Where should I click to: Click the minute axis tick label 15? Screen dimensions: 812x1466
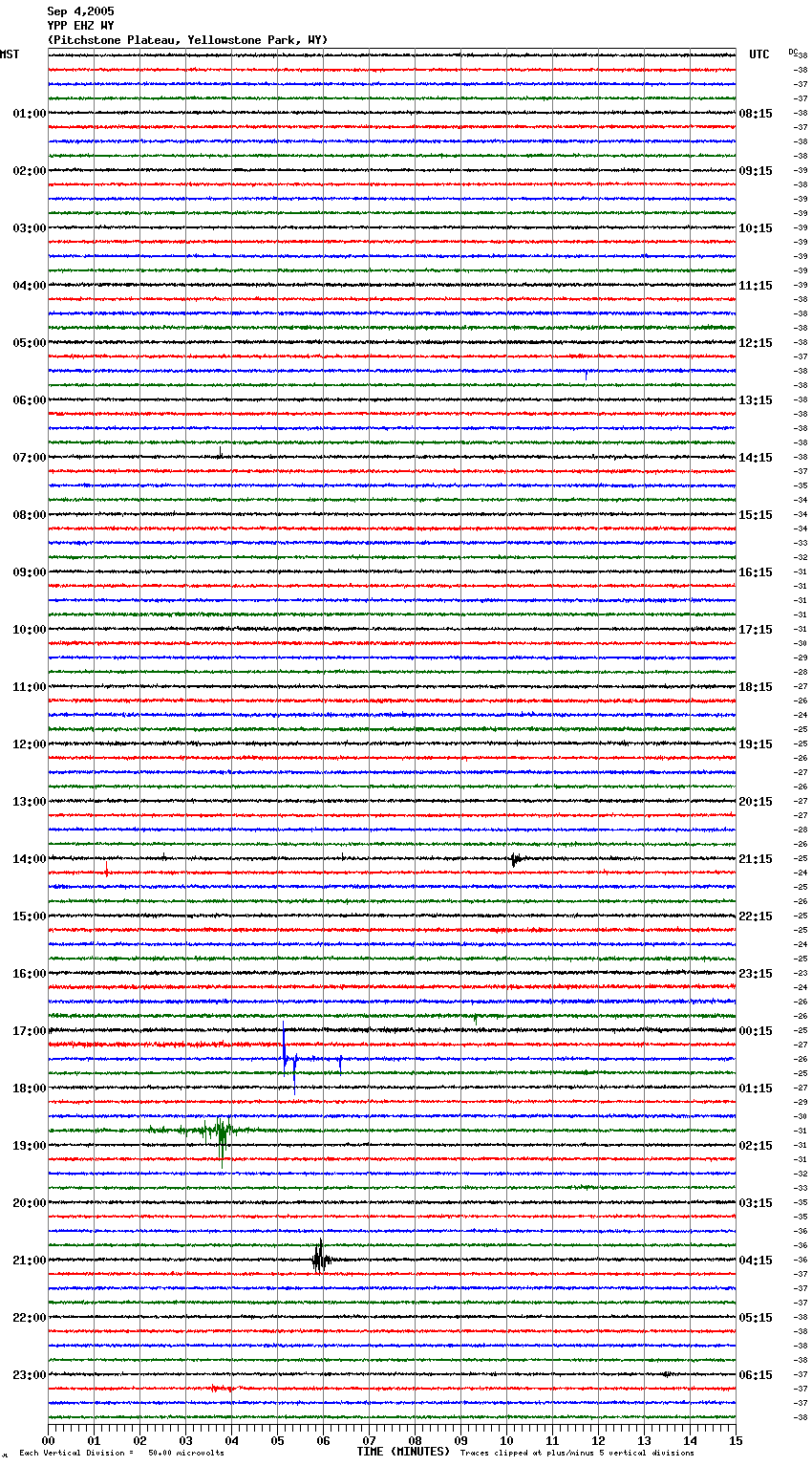tap(736, 1440)
